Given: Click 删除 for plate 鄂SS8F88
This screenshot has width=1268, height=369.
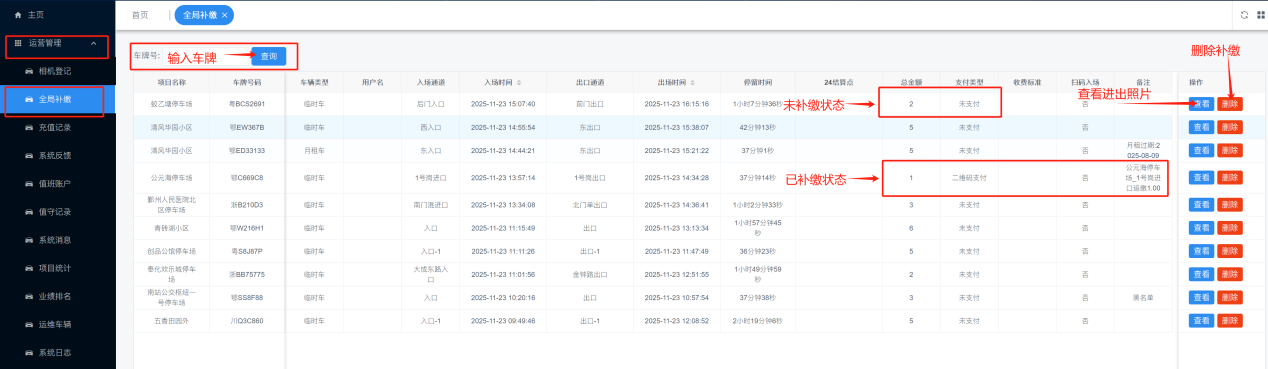Looking at the screenshot, I should [1230, 297].
